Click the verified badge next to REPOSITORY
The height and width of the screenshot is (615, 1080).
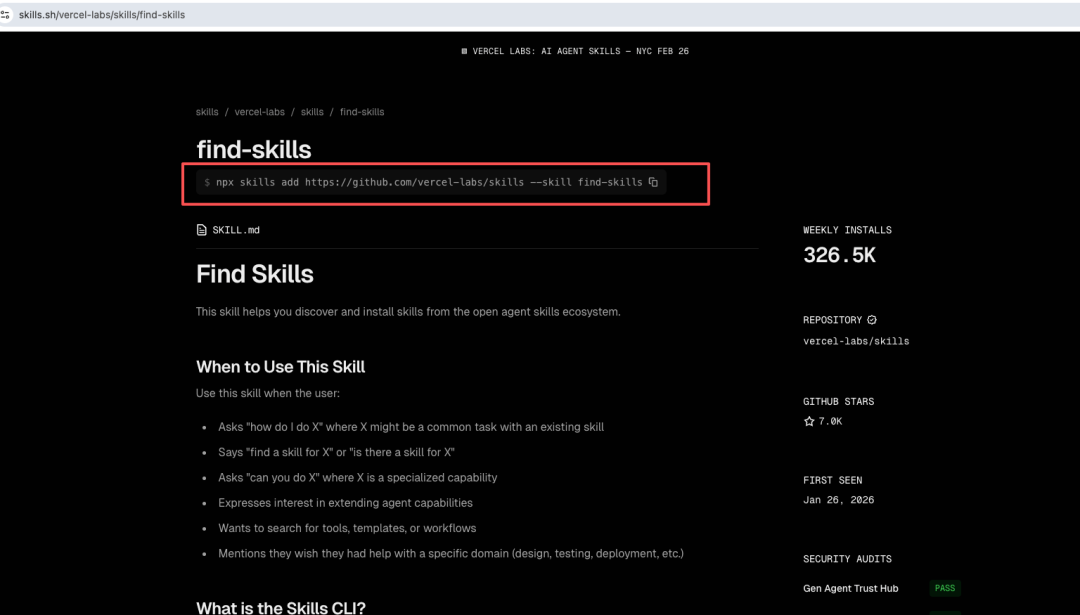point(872,320)
